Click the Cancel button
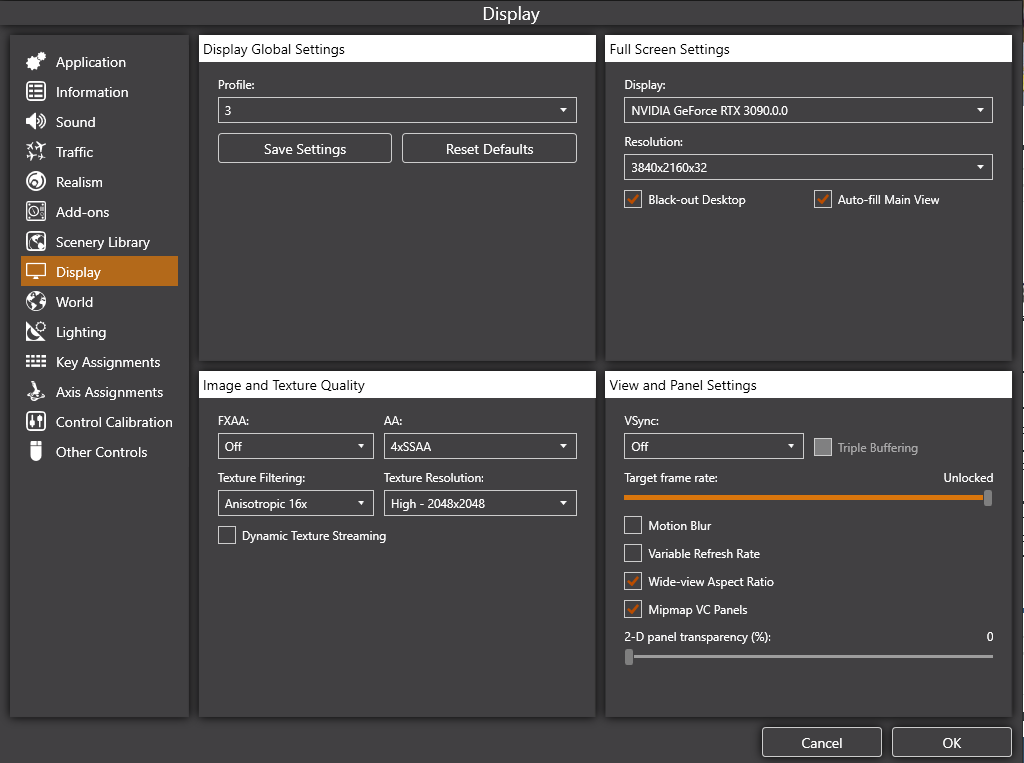The width and height of the screenshot is (1024, 763). 822,743
